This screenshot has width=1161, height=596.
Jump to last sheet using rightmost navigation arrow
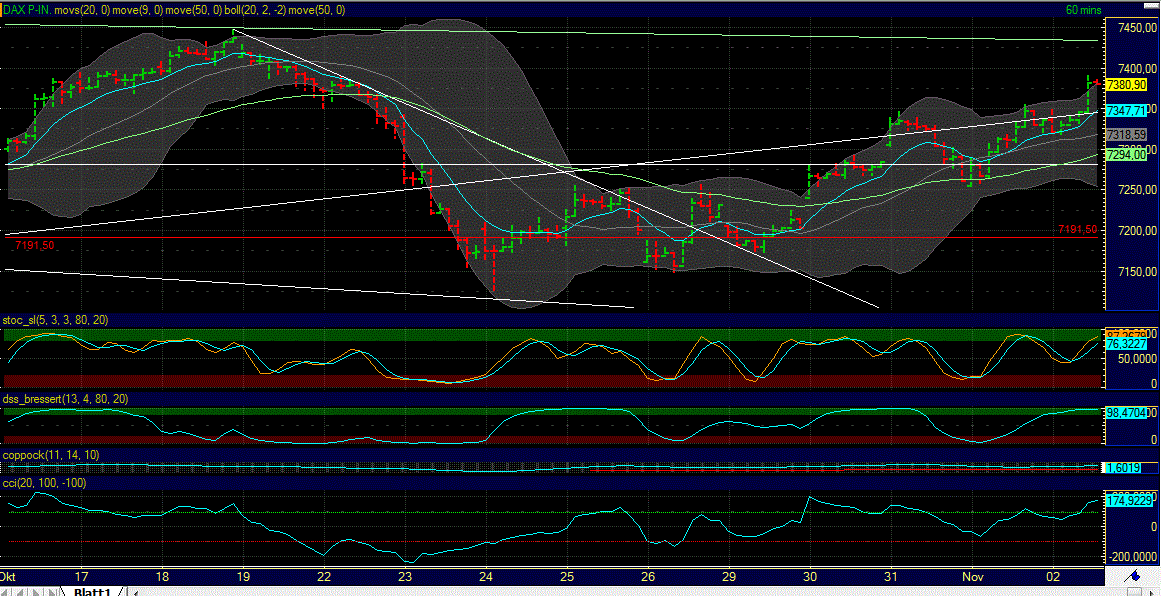[x=52, y=591]
